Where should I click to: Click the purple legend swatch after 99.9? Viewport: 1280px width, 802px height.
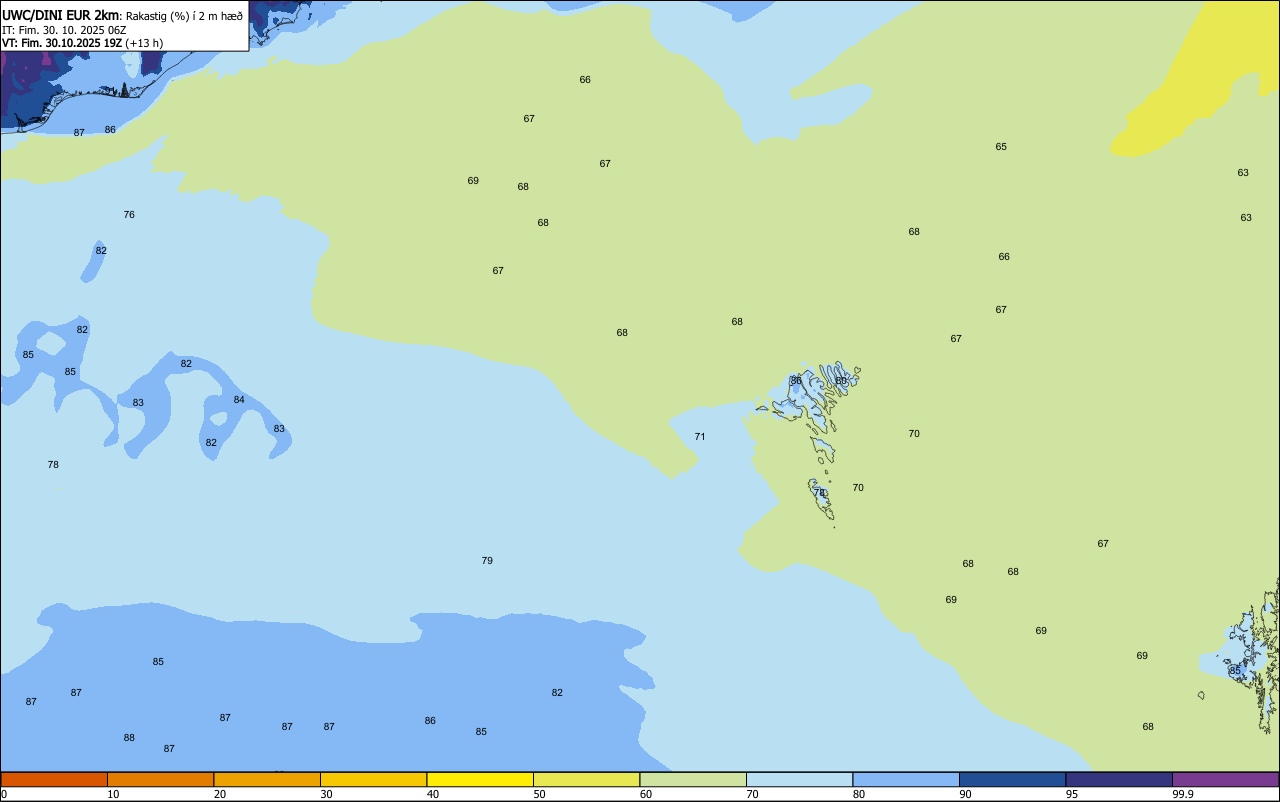click(x=1226, y=779)
